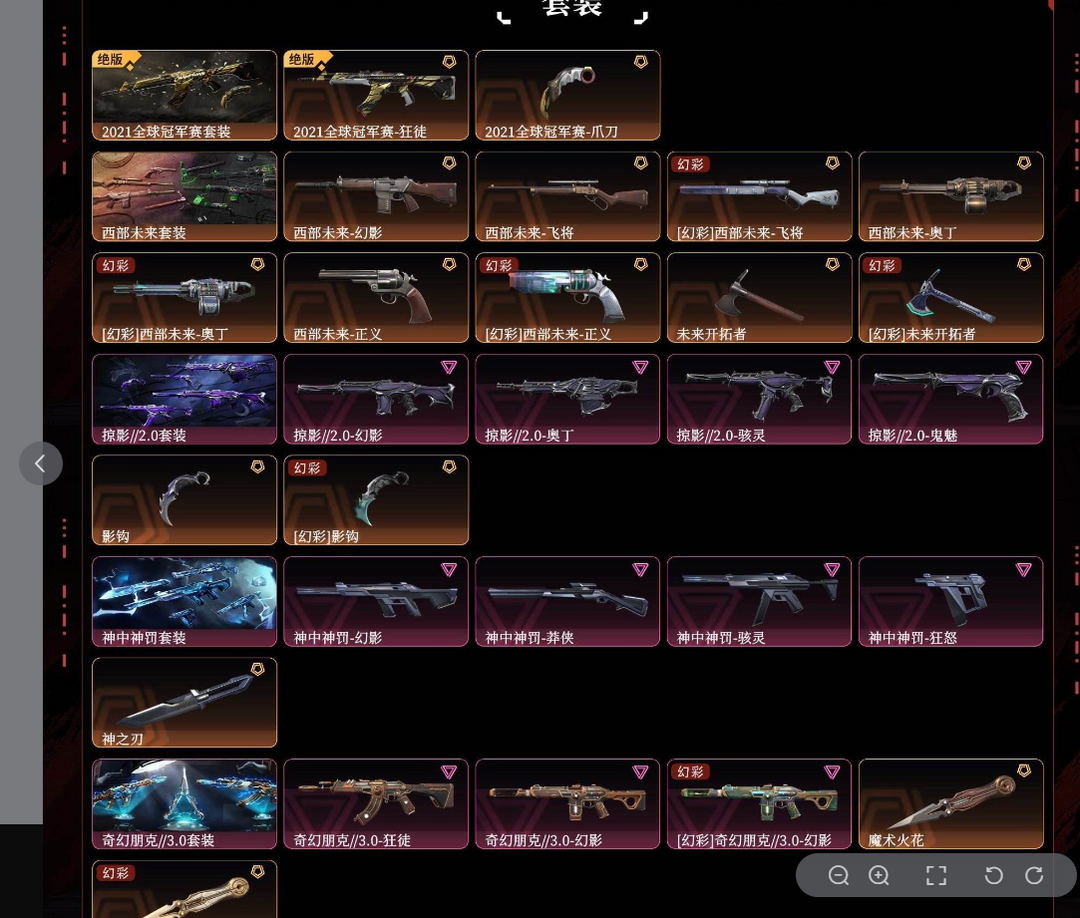Select 神中神罚-骇灵 skin card
This screenshot has width=1080, height=918.
click(x=759, y=601)
